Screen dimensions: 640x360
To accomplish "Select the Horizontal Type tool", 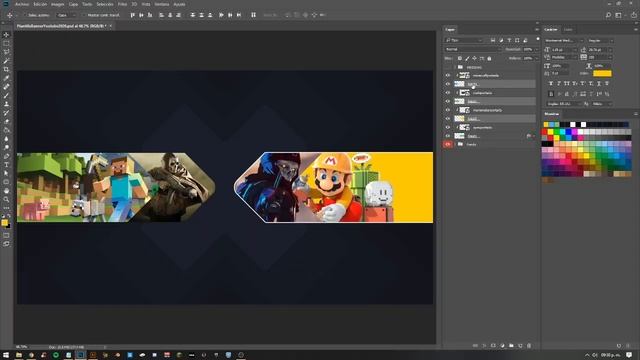I will pos(6,164).
